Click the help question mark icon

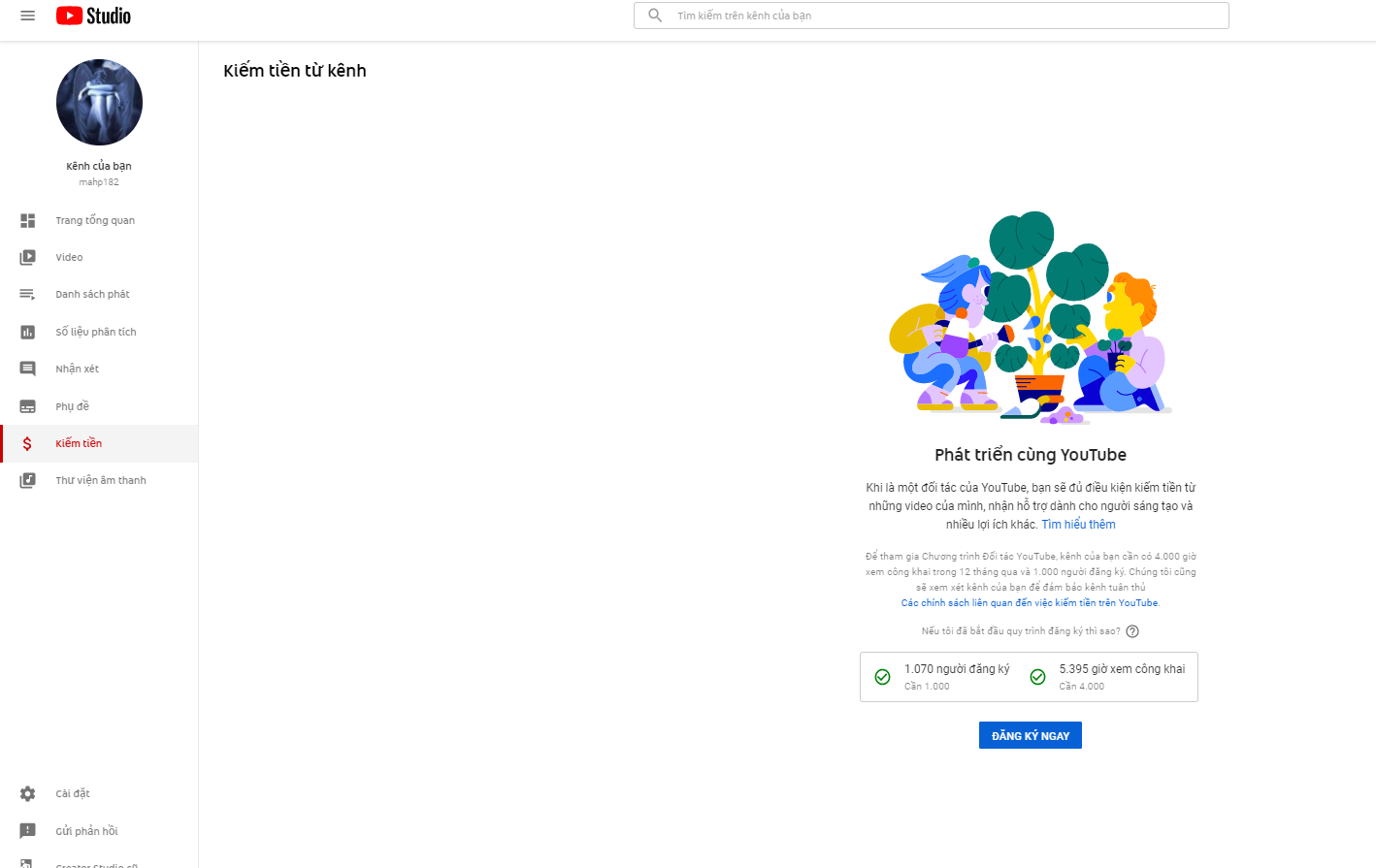point(1132,631)
